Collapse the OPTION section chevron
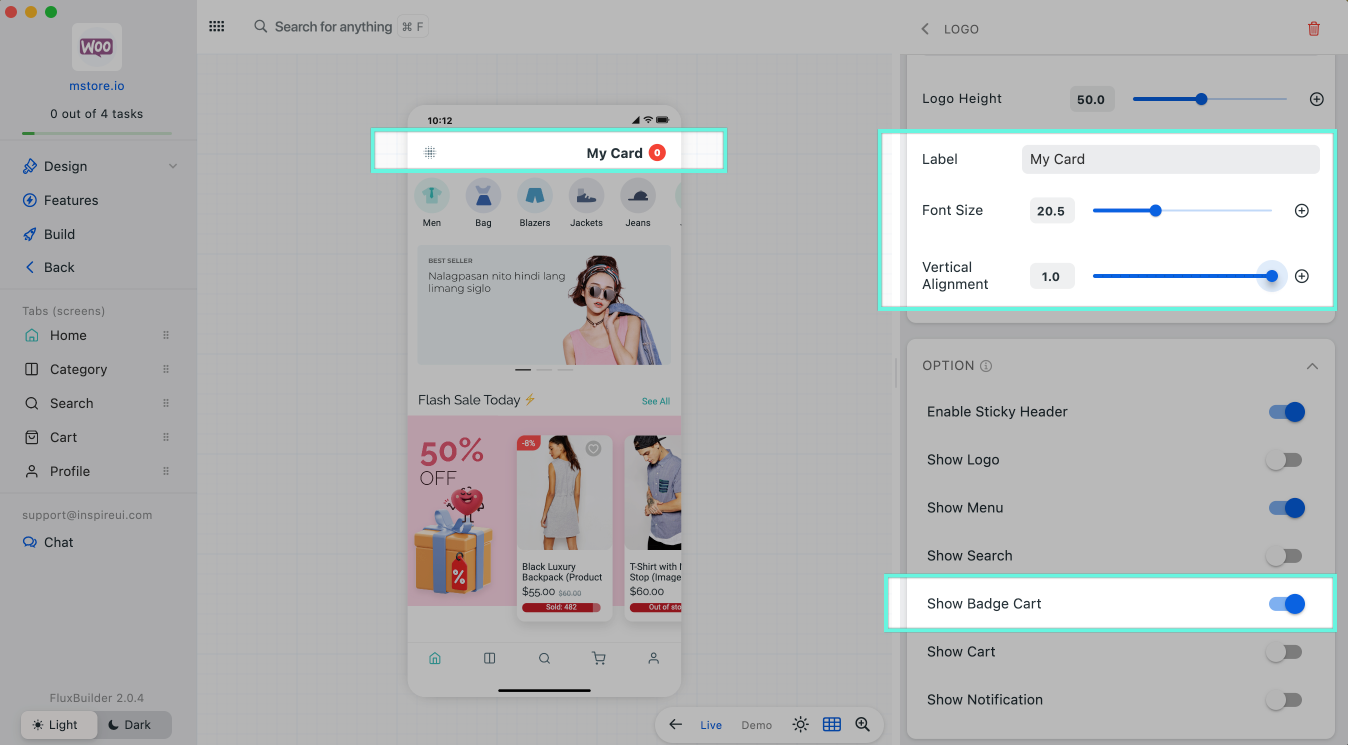Image resolution: width=1348 pixels, height=745 pixels. tap(1312, 366)
